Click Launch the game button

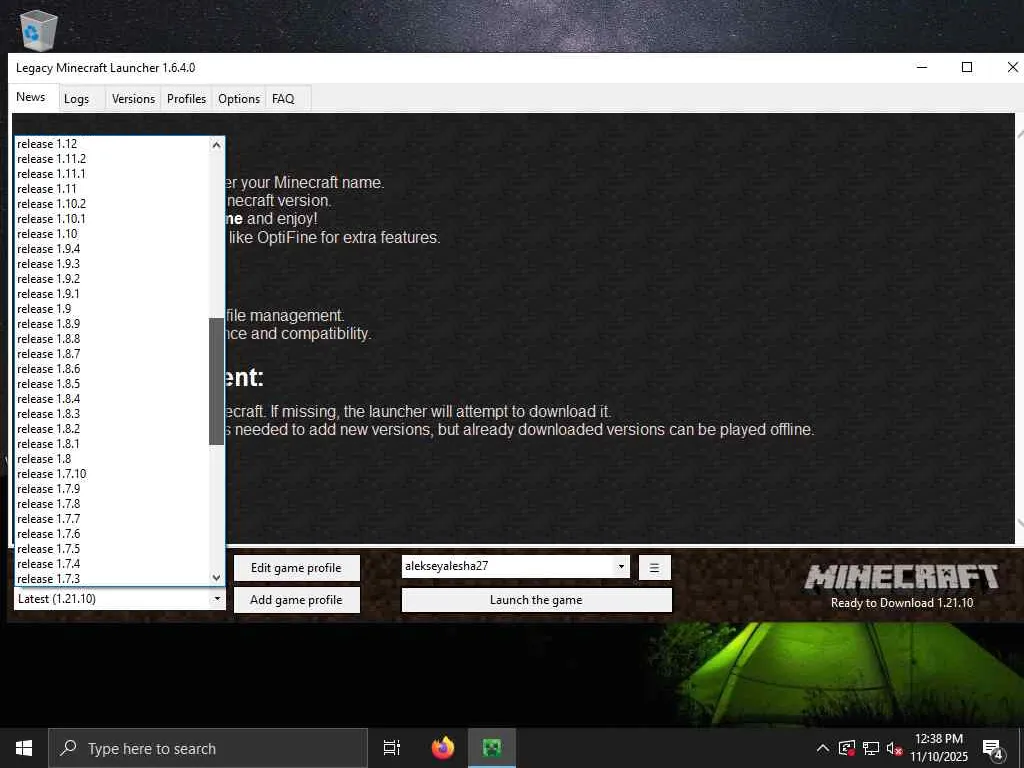[536, 600]
